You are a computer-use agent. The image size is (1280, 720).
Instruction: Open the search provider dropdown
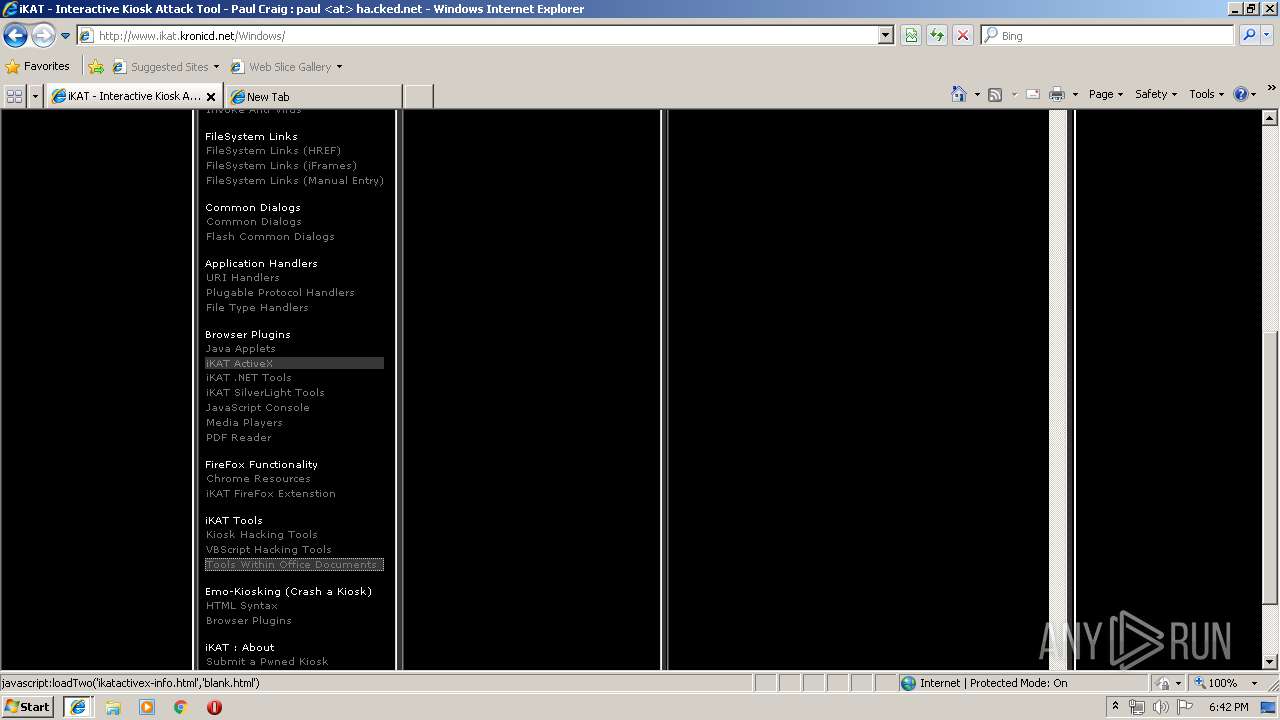tap(1266, 36)
